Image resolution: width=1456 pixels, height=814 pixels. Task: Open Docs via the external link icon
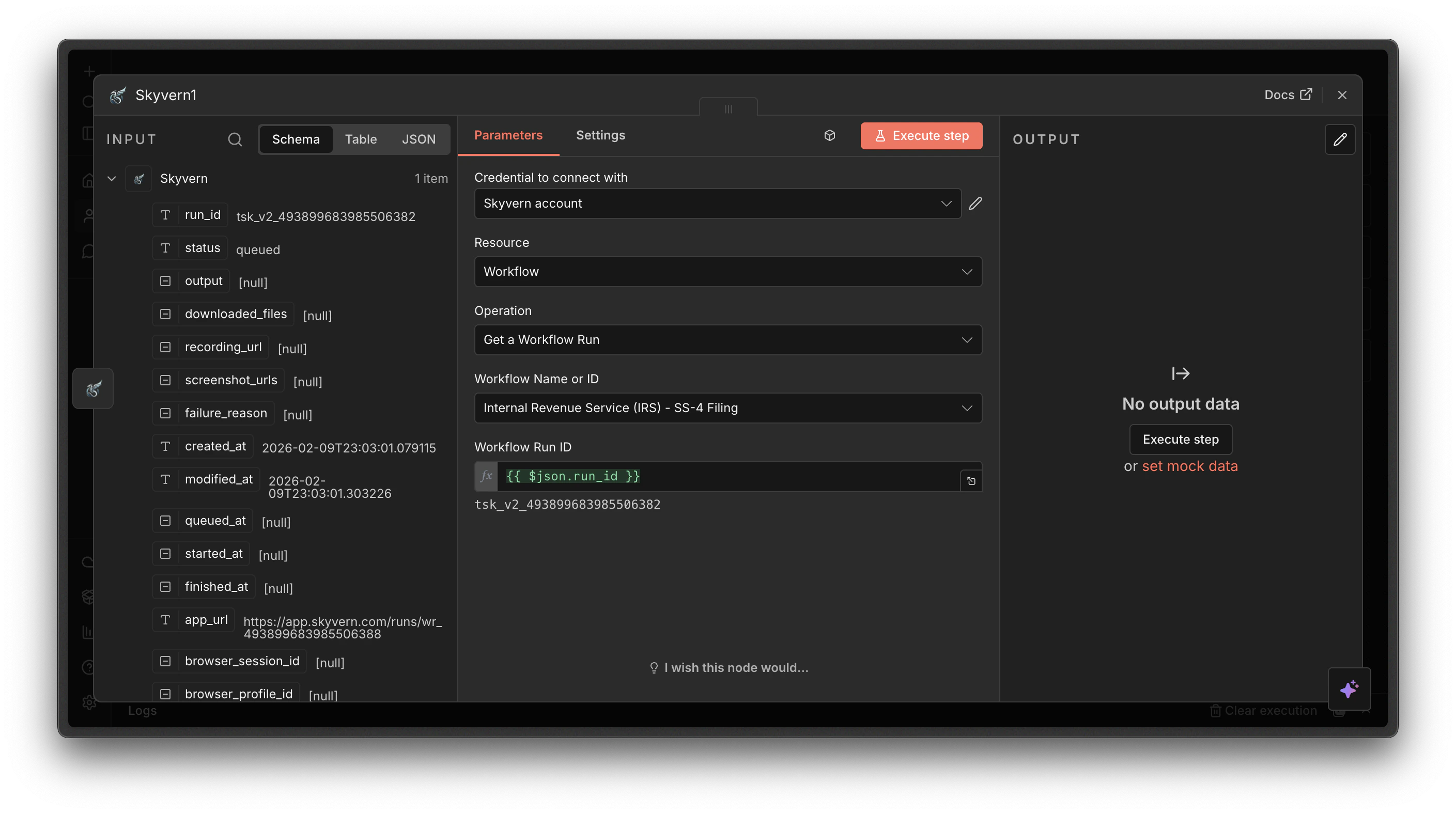pyautogui.click(x=1305, y=95)
